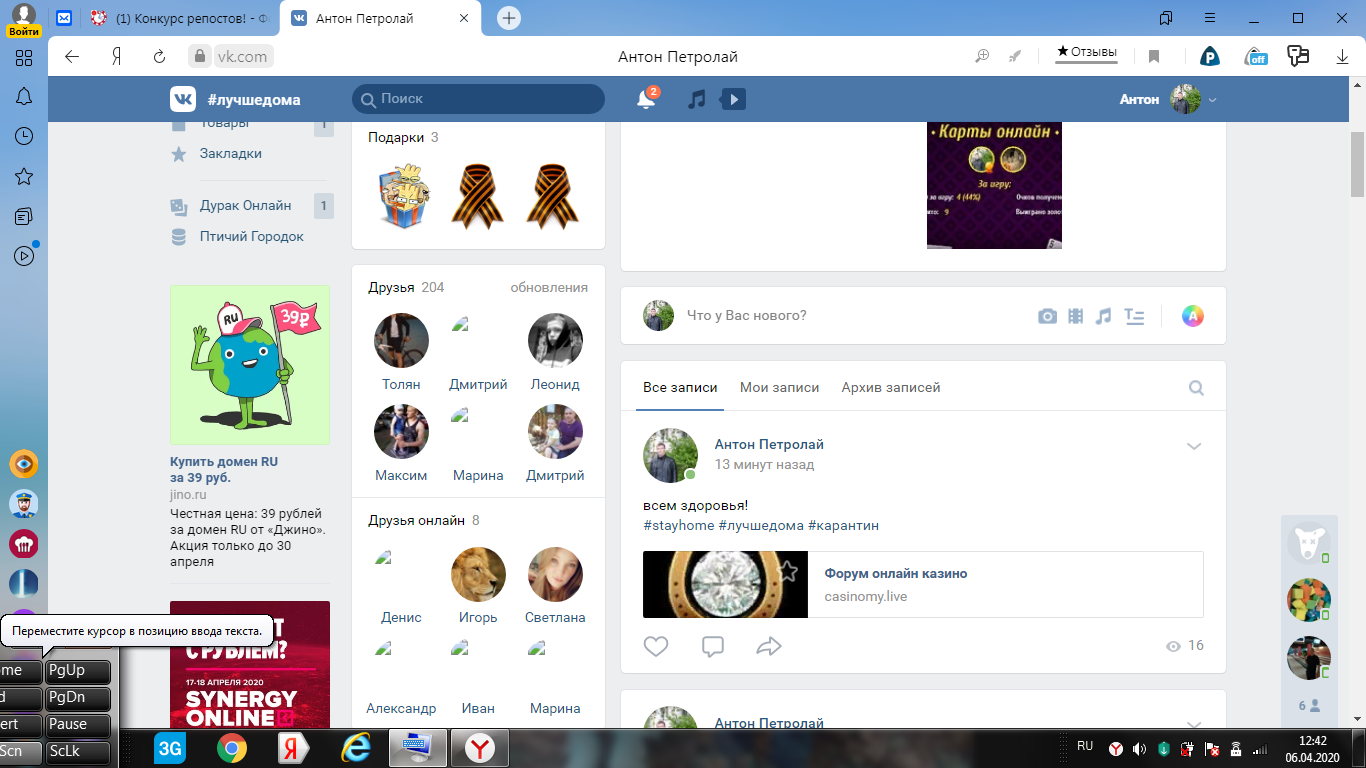This screenshot has height=768, width=1366.
Task: Click the 'Войти' browser login button
Action: pyautogui.click(x=24, y=31)
